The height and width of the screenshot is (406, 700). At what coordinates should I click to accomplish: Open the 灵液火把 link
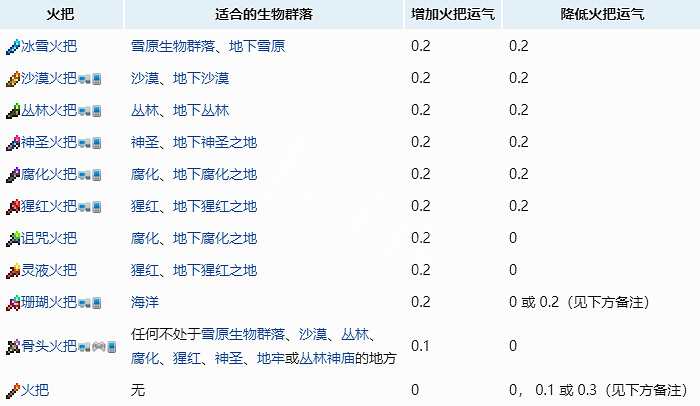click(x=49, y=270)
